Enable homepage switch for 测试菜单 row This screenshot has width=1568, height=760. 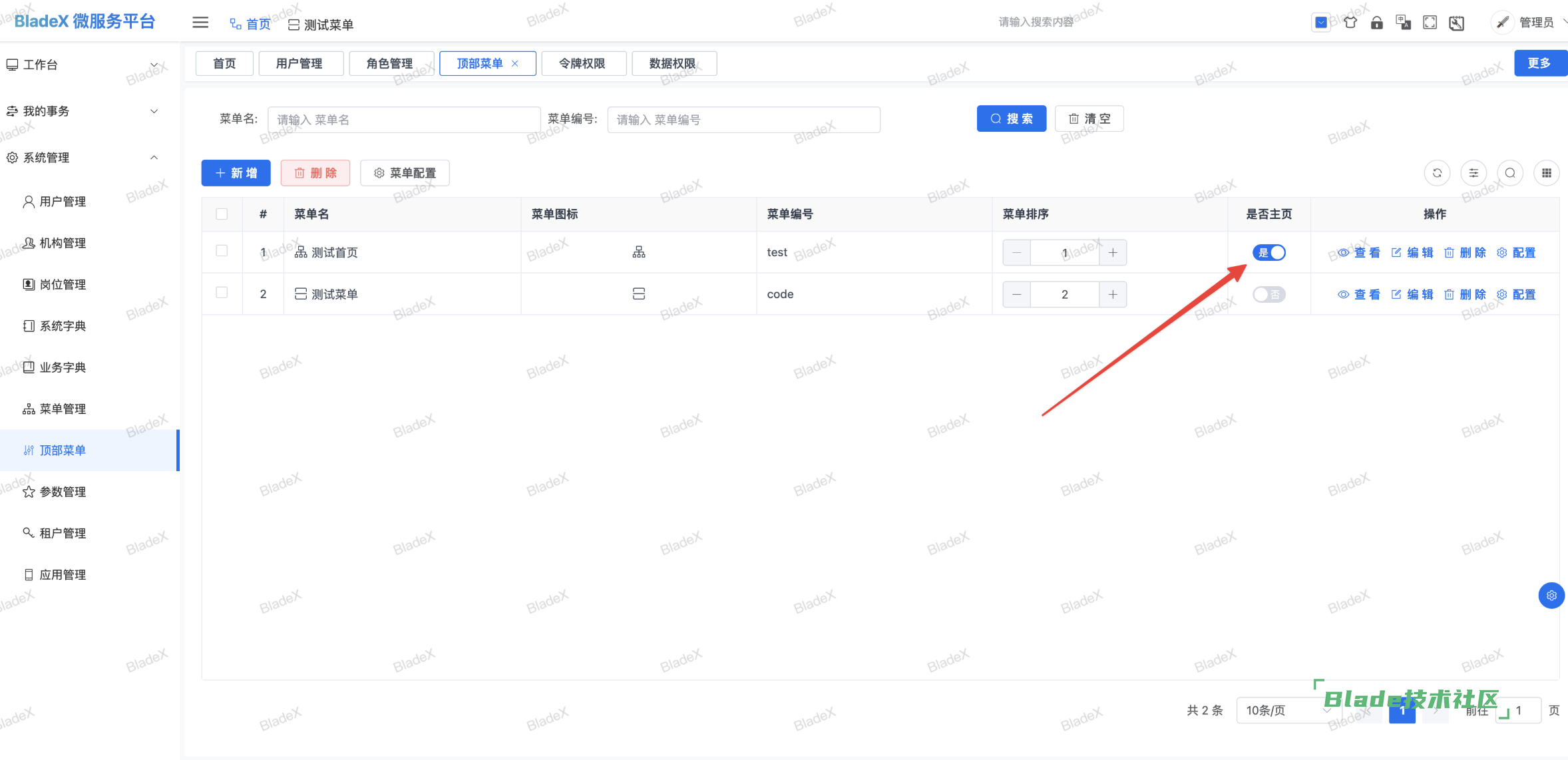[x=1269, y=294]
